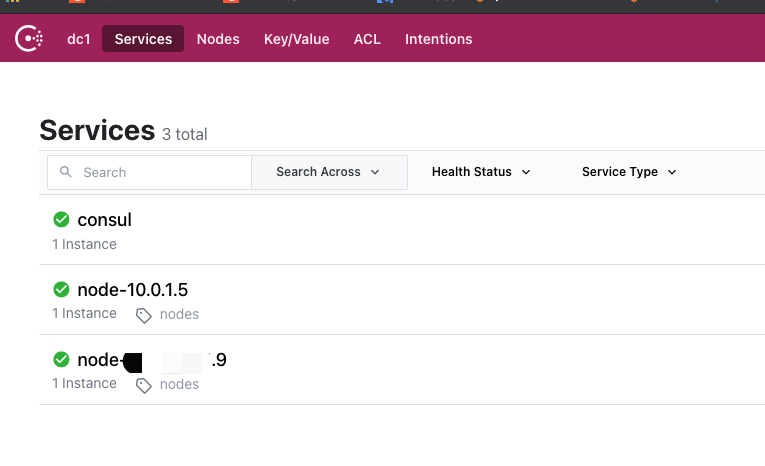
Task: Focus the Search input field
Action: [149, 172]
